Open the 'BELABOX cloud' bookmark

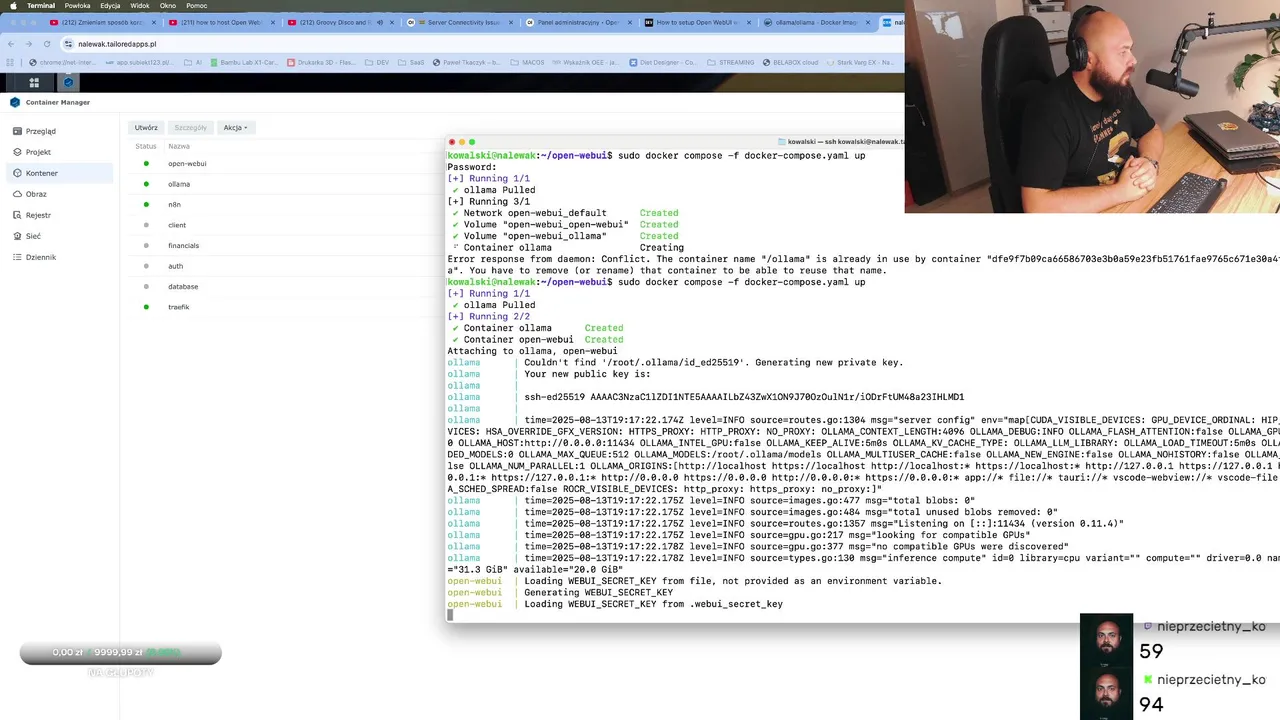tap(791, 62)
